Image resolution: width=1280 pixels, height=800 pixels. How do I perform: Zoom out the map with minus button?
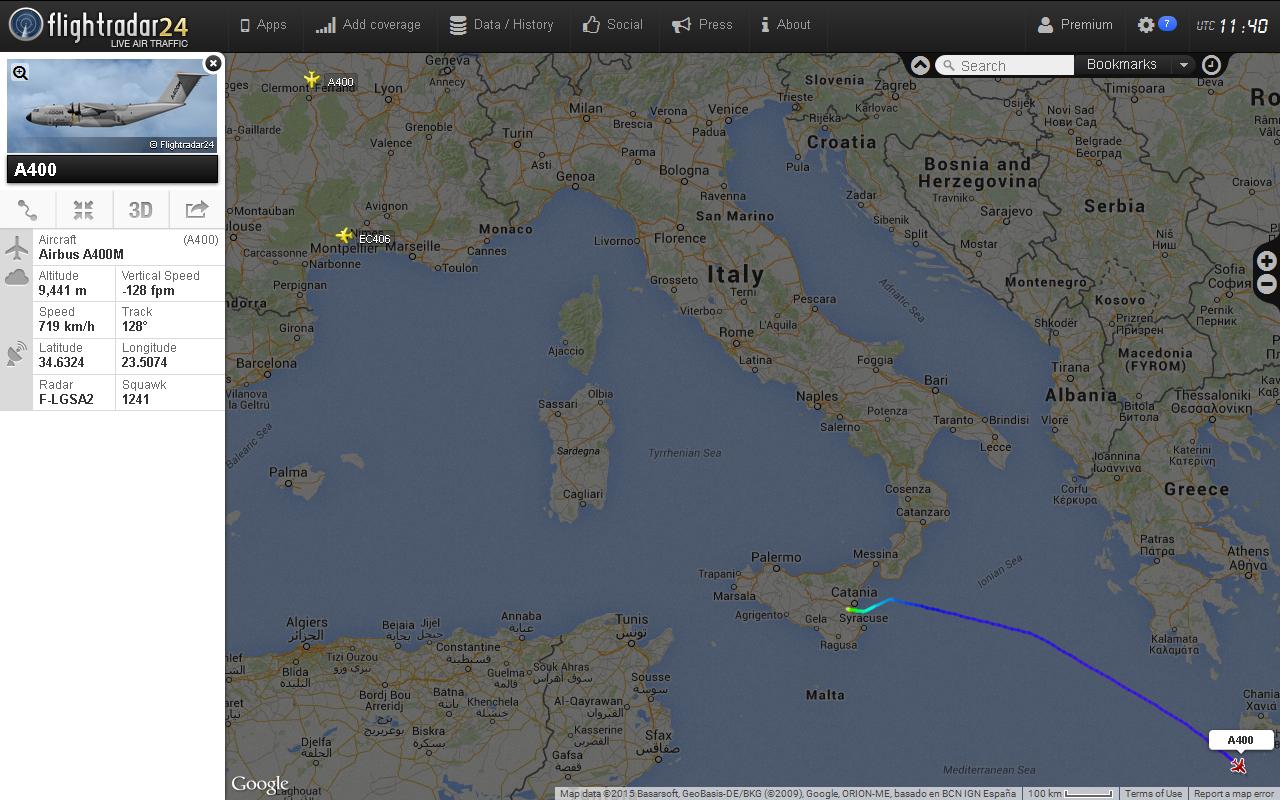pos(1267,284)
